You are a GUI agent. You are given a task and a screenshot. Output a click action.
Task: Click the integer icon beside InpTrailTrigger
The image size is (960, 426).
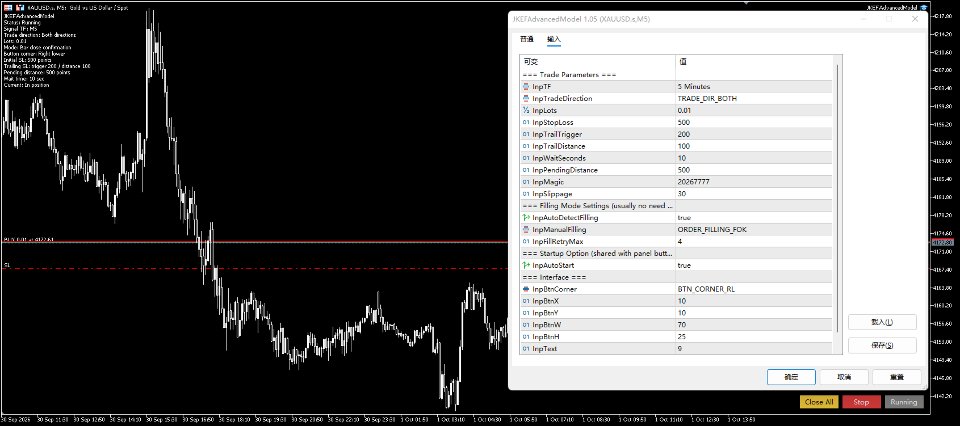coord(526,134)
